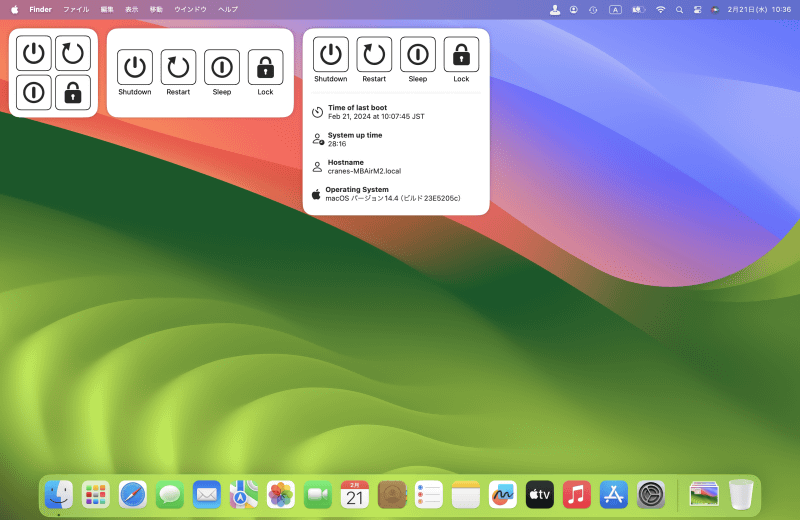The image size is (800, 520).
Task: Click Restart button in medium widget
Action: click(x=178, y=67)
